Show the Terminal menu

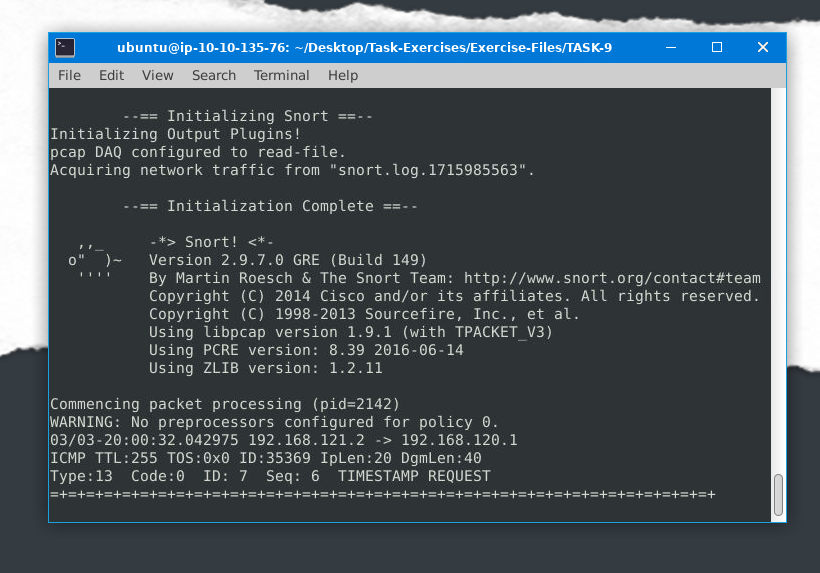pyautogui.click(x=281, y=75)
